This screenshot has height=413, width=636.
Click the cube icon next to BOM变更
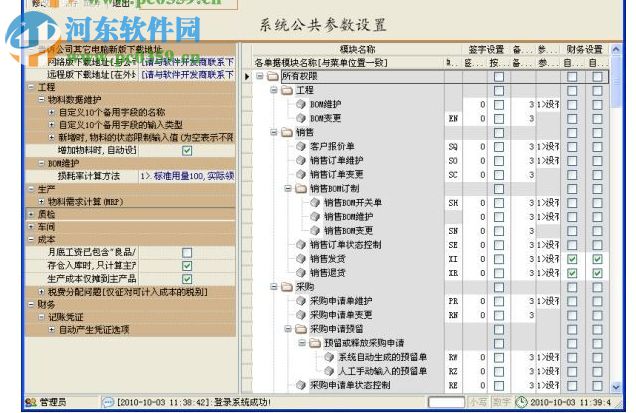point(301,118)
